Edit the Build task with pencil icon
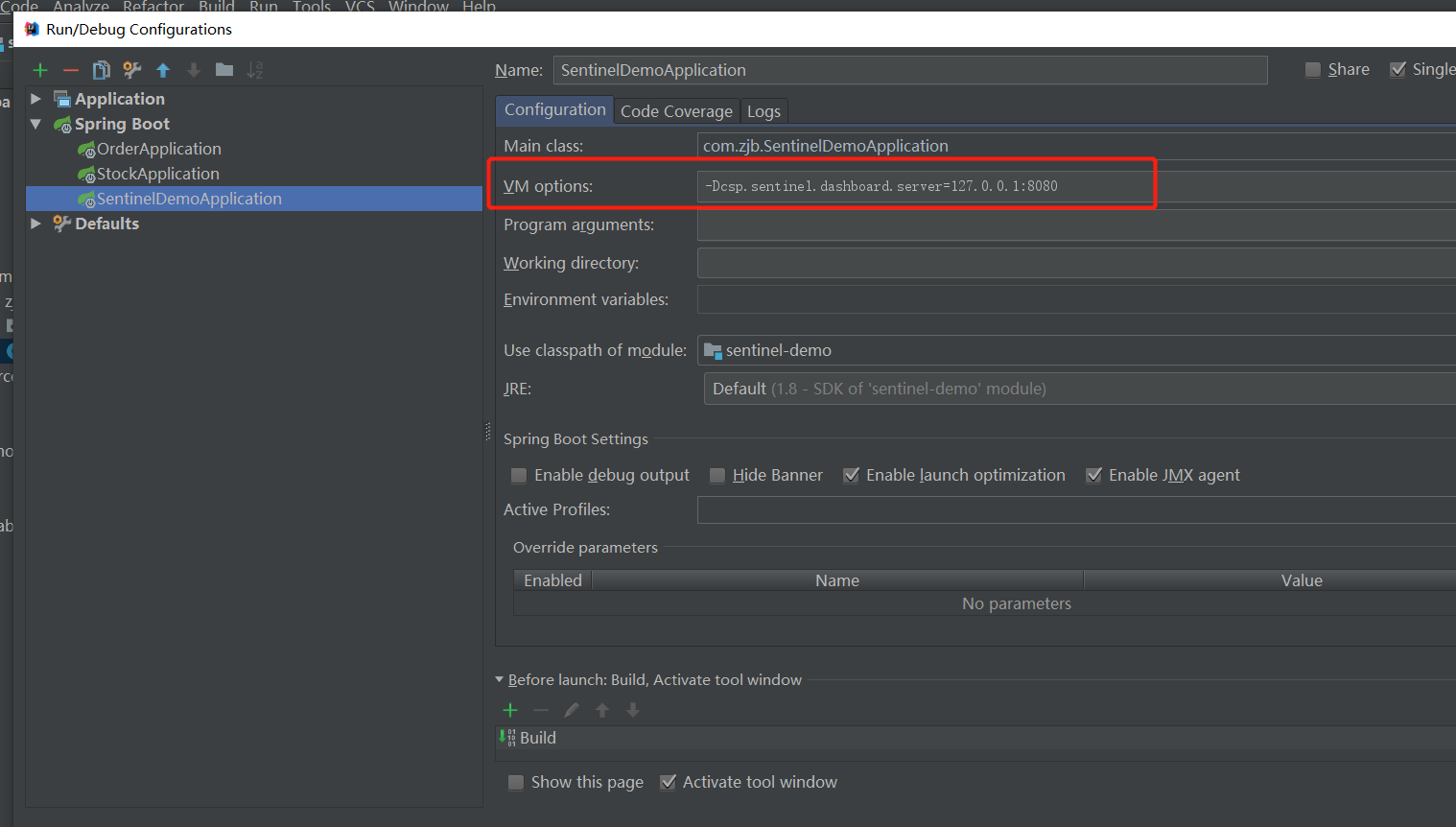The width and height of the screenshot is (1456, 827). coord(571,710)
